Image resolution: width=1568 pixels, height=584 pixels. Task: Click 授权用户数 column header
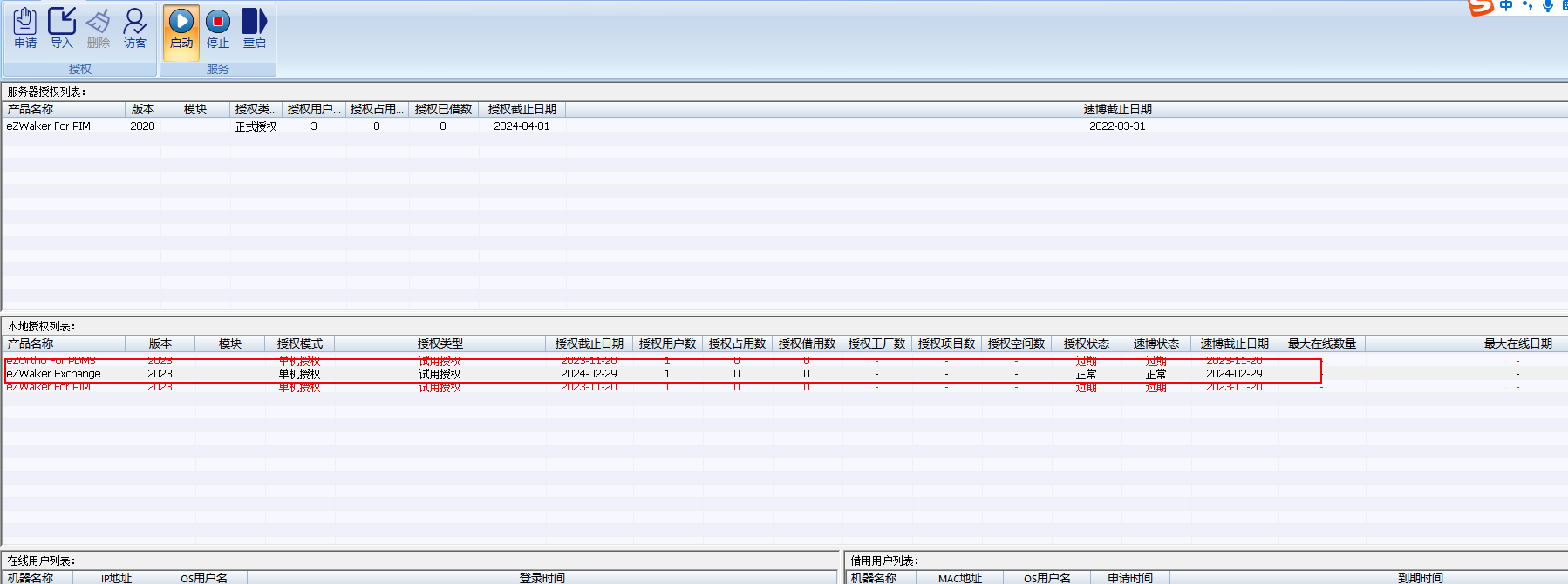click(x=668, y=343)
